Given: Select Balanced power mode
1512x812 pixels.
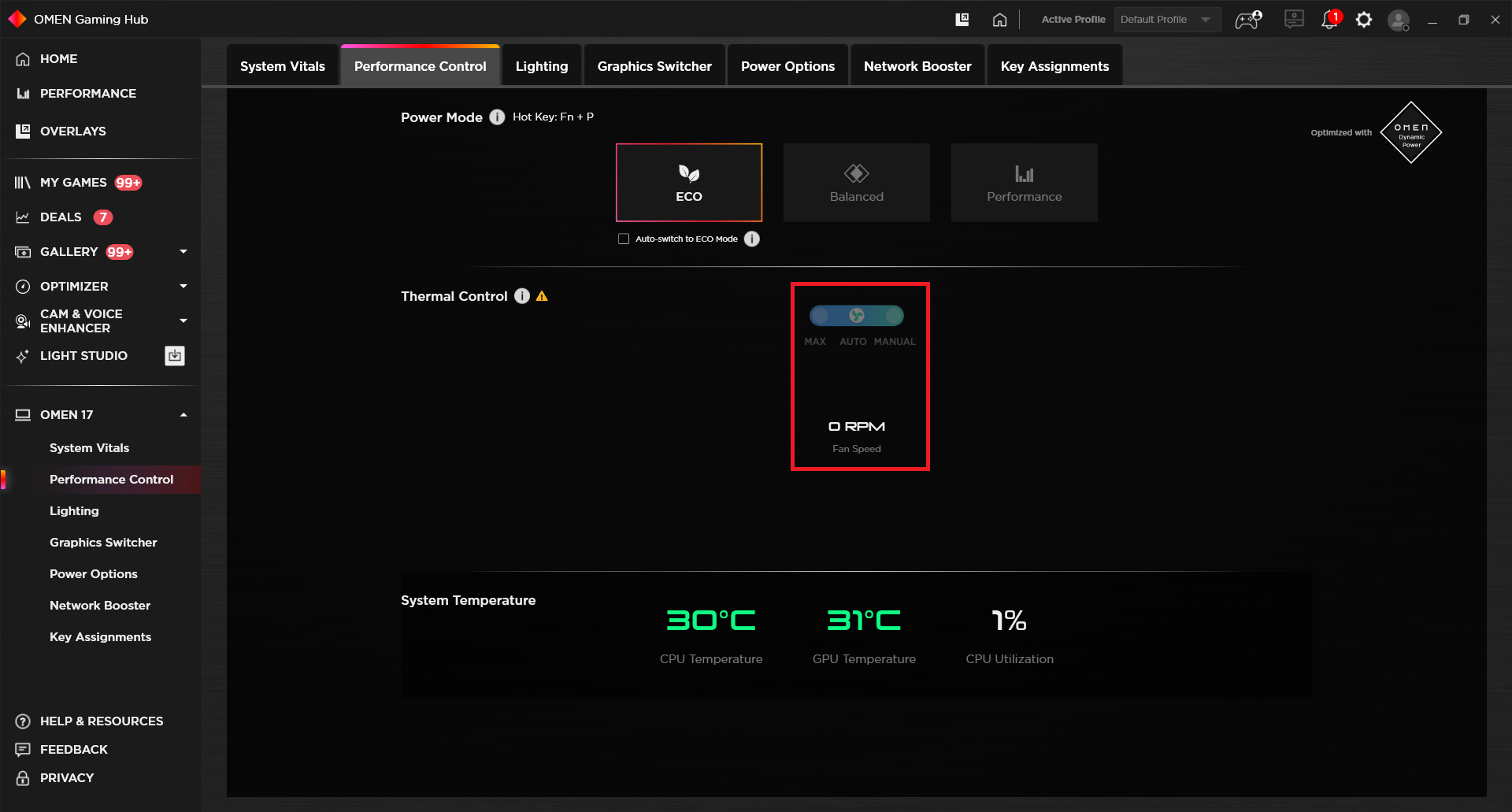Looking at the screenshot, I should (x=857, y=183).
